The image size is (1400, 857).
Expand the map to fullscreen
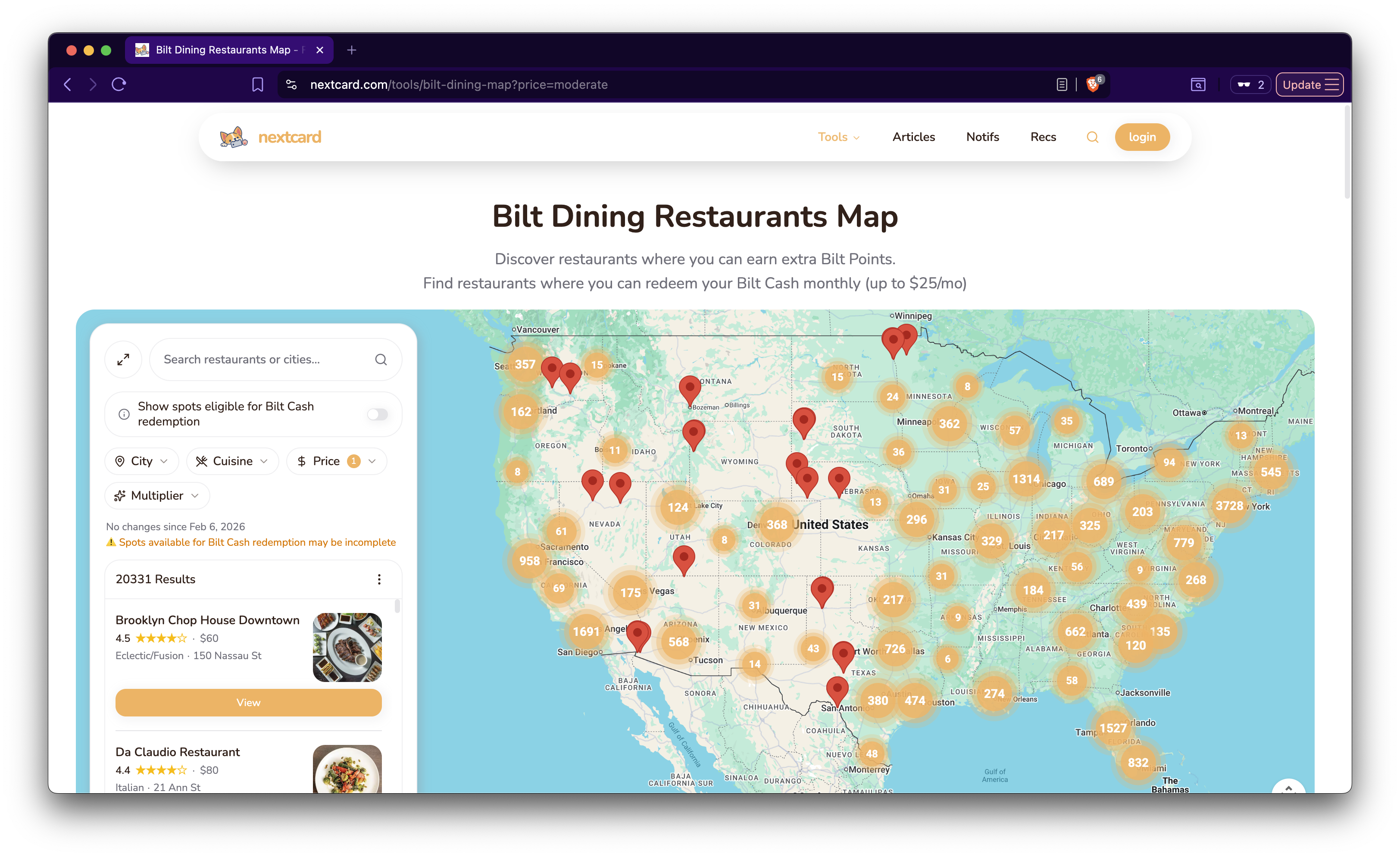tap(123, 359)
